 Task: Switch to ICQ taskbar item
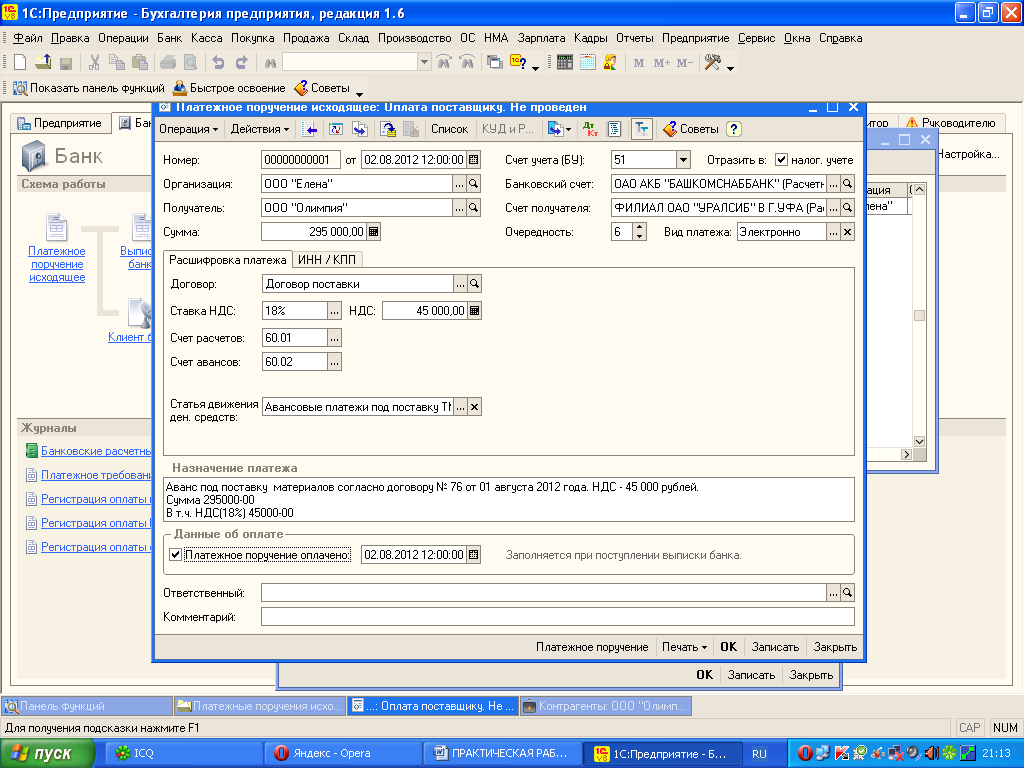click(x=186, y=753)
